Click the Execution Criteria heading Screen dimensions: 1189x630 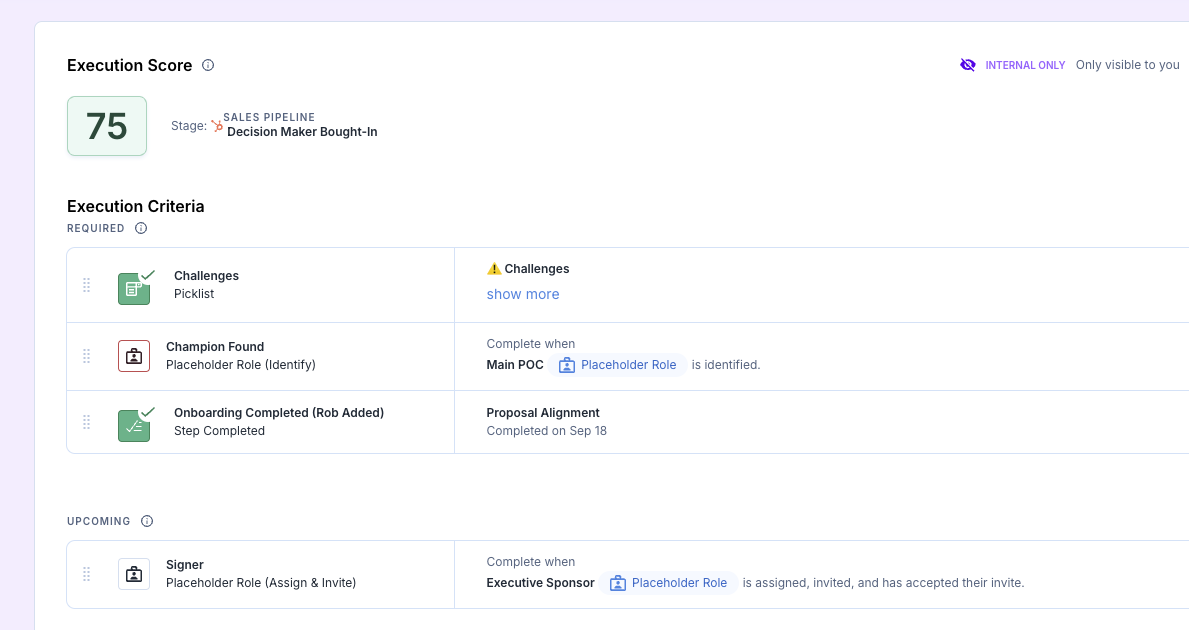136,206
